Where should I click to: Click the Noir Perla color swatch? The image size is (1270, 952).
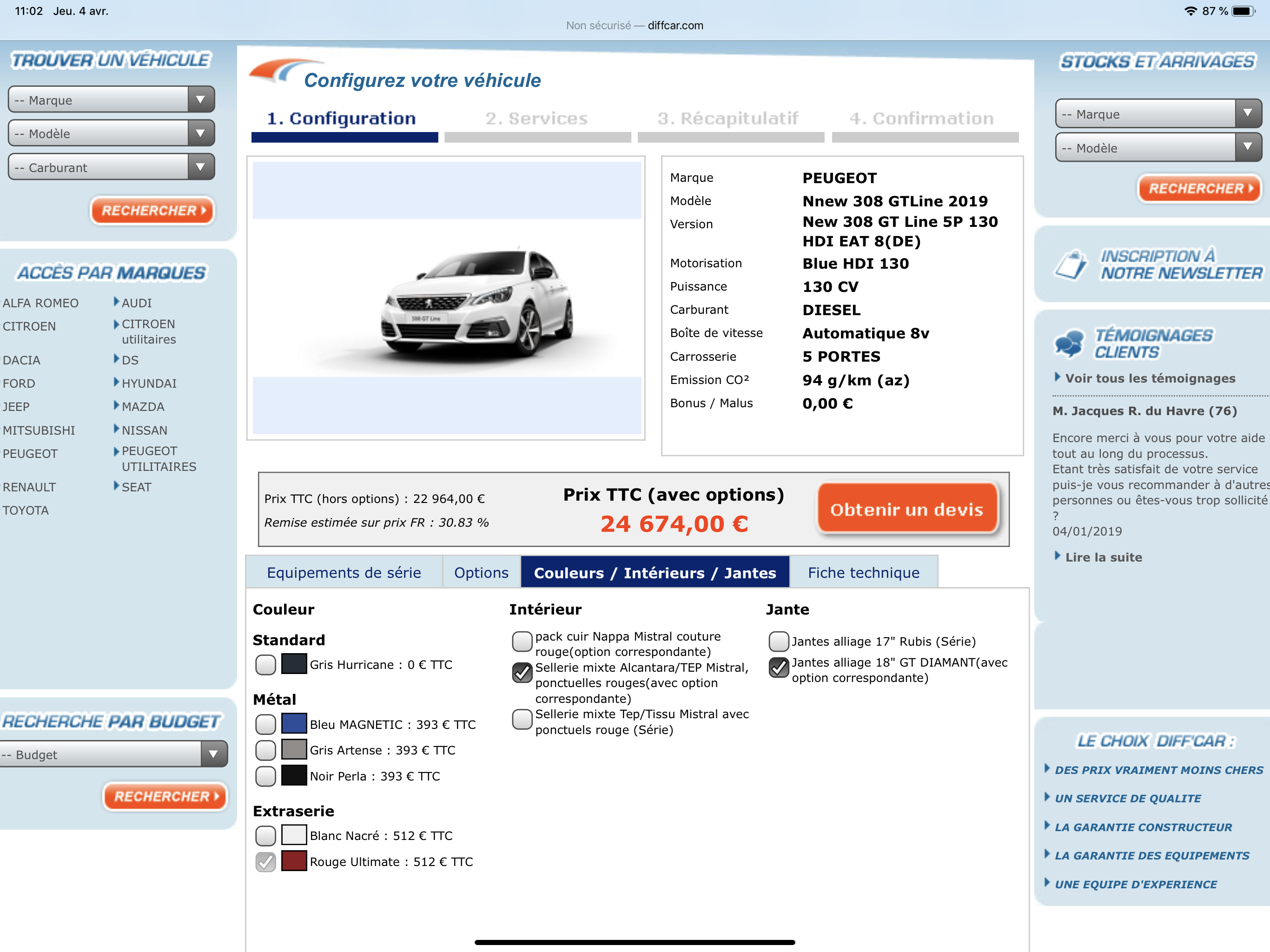point(294,776)
